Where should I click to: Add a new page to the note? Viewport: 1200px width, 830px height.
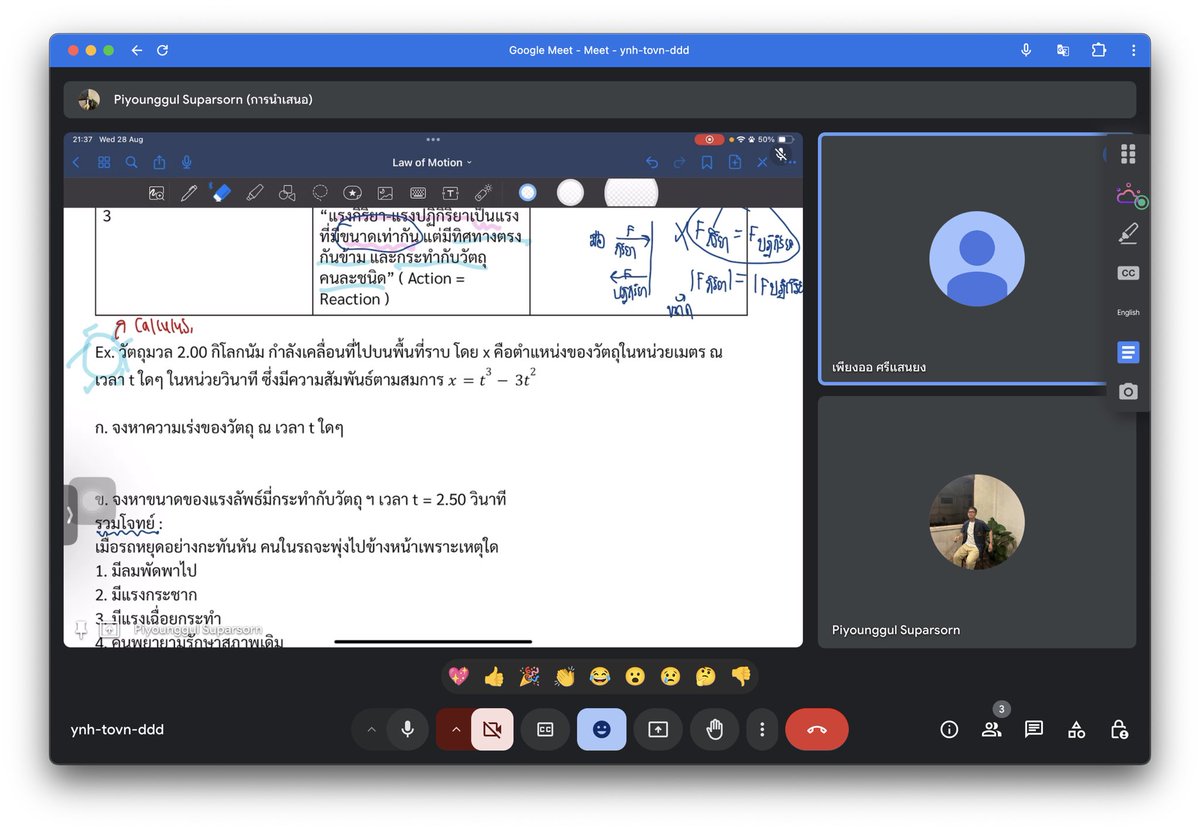735,162
